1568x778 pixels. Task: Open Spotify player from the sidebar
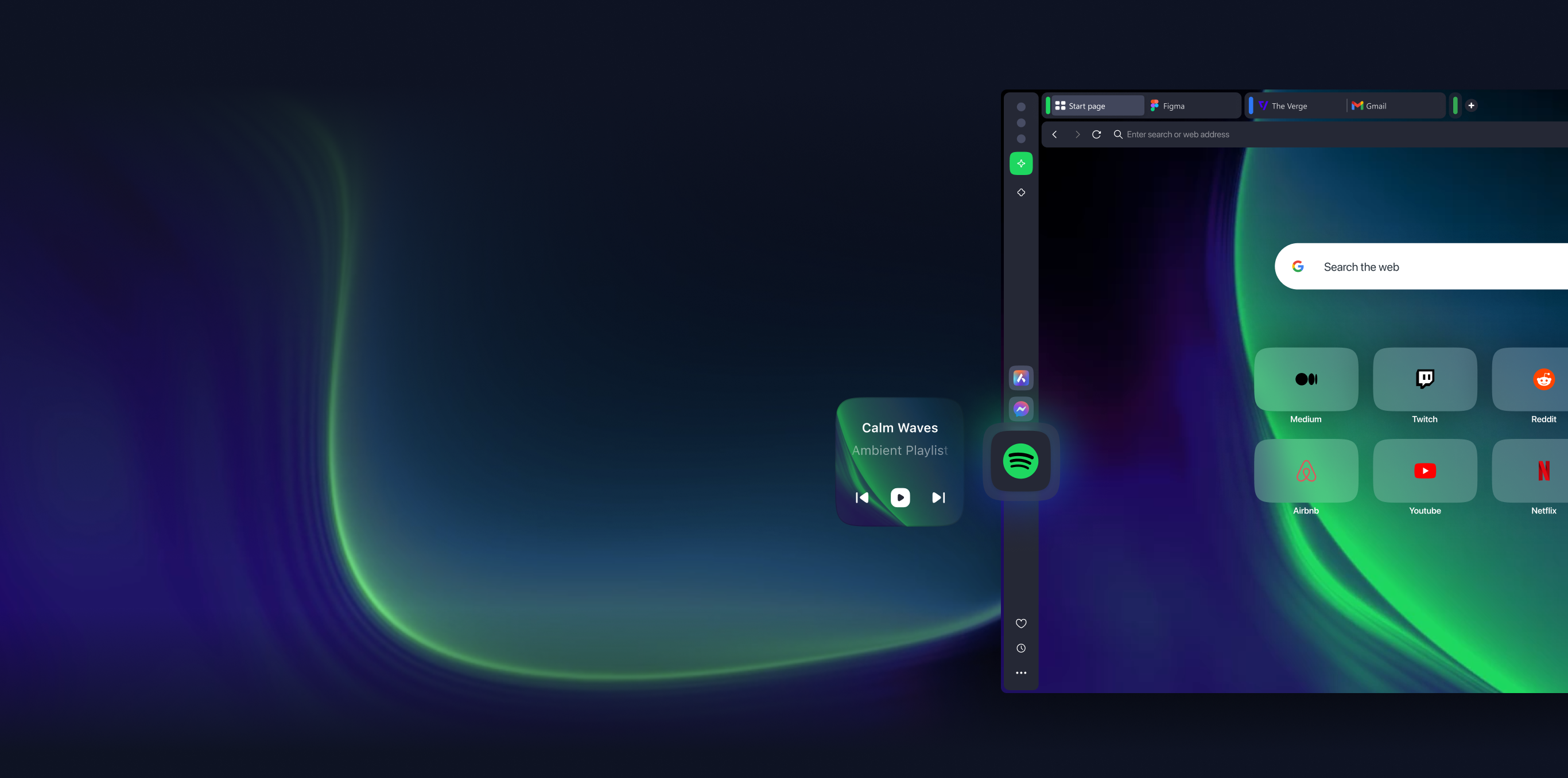(1021, 461)
